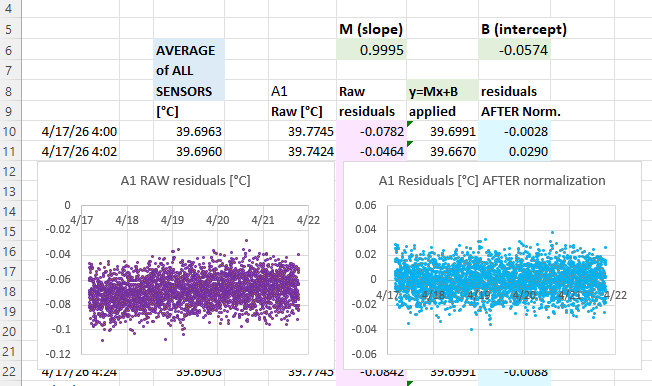Click the y=Mx+B header cell

[x=442, y=91]
